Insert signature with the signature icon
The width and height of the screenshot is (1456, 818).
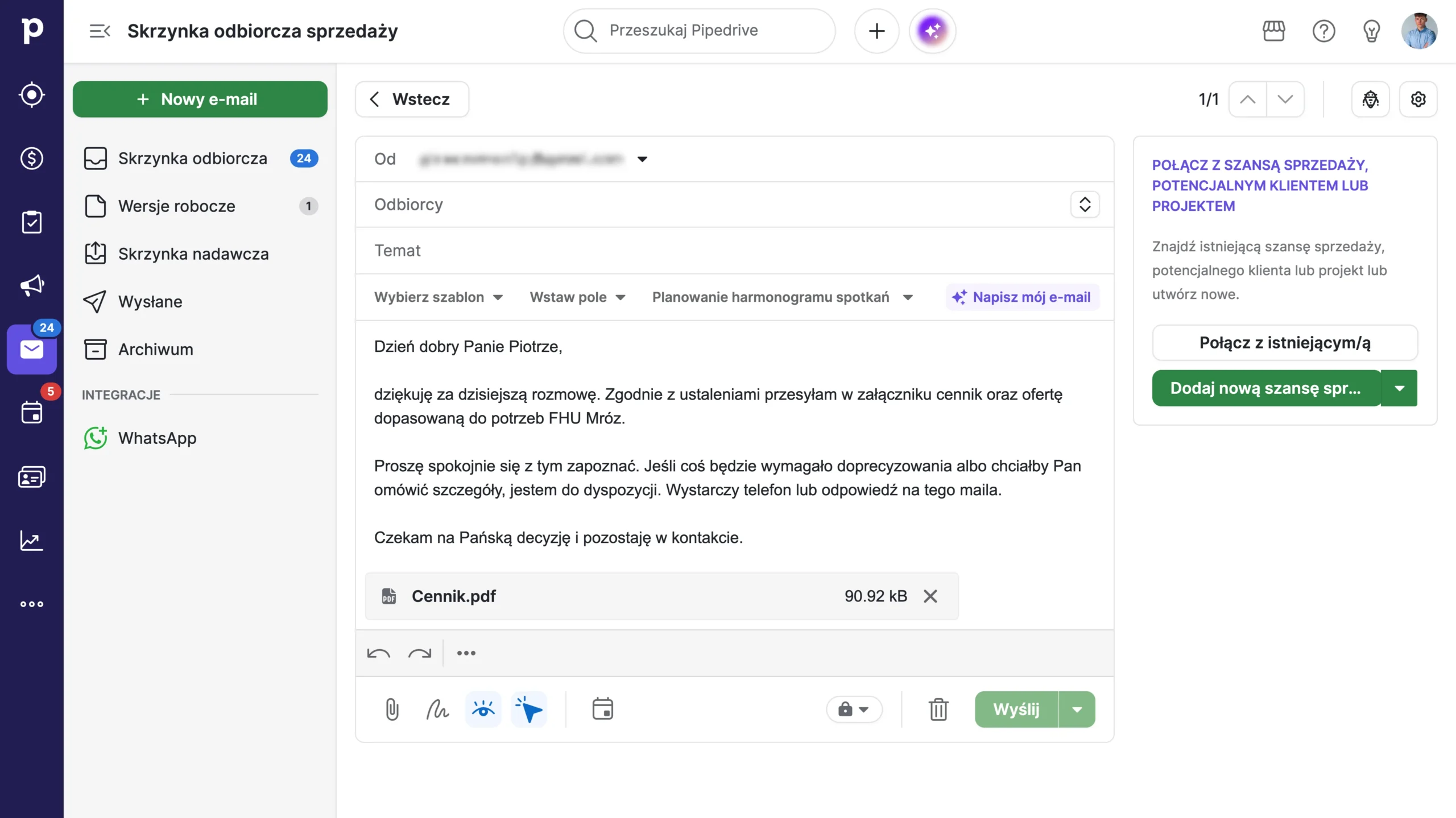coord(437,709)
